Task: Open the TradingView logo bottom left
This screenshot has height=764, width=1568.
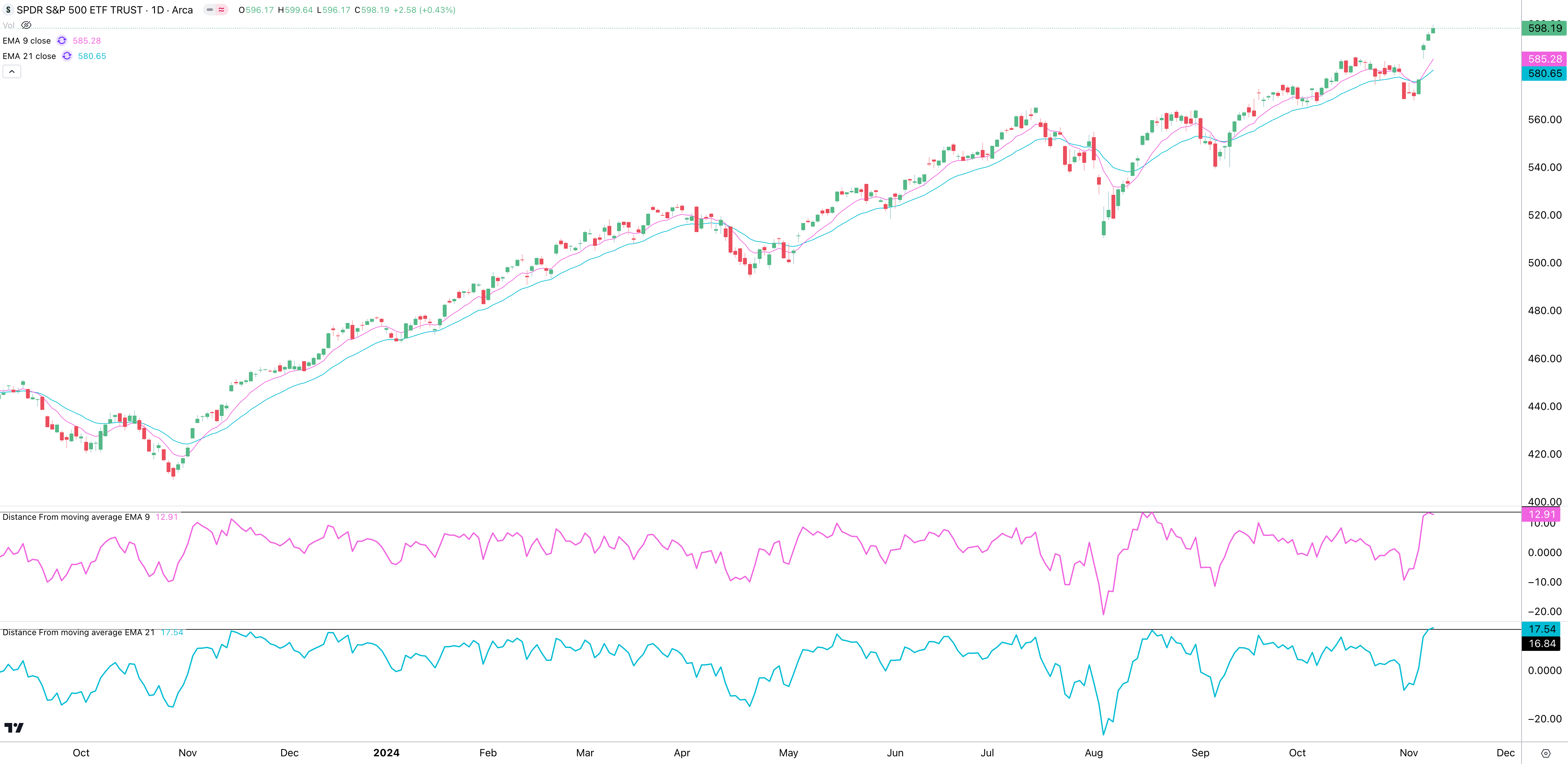Action: click(x=13, y=727)
